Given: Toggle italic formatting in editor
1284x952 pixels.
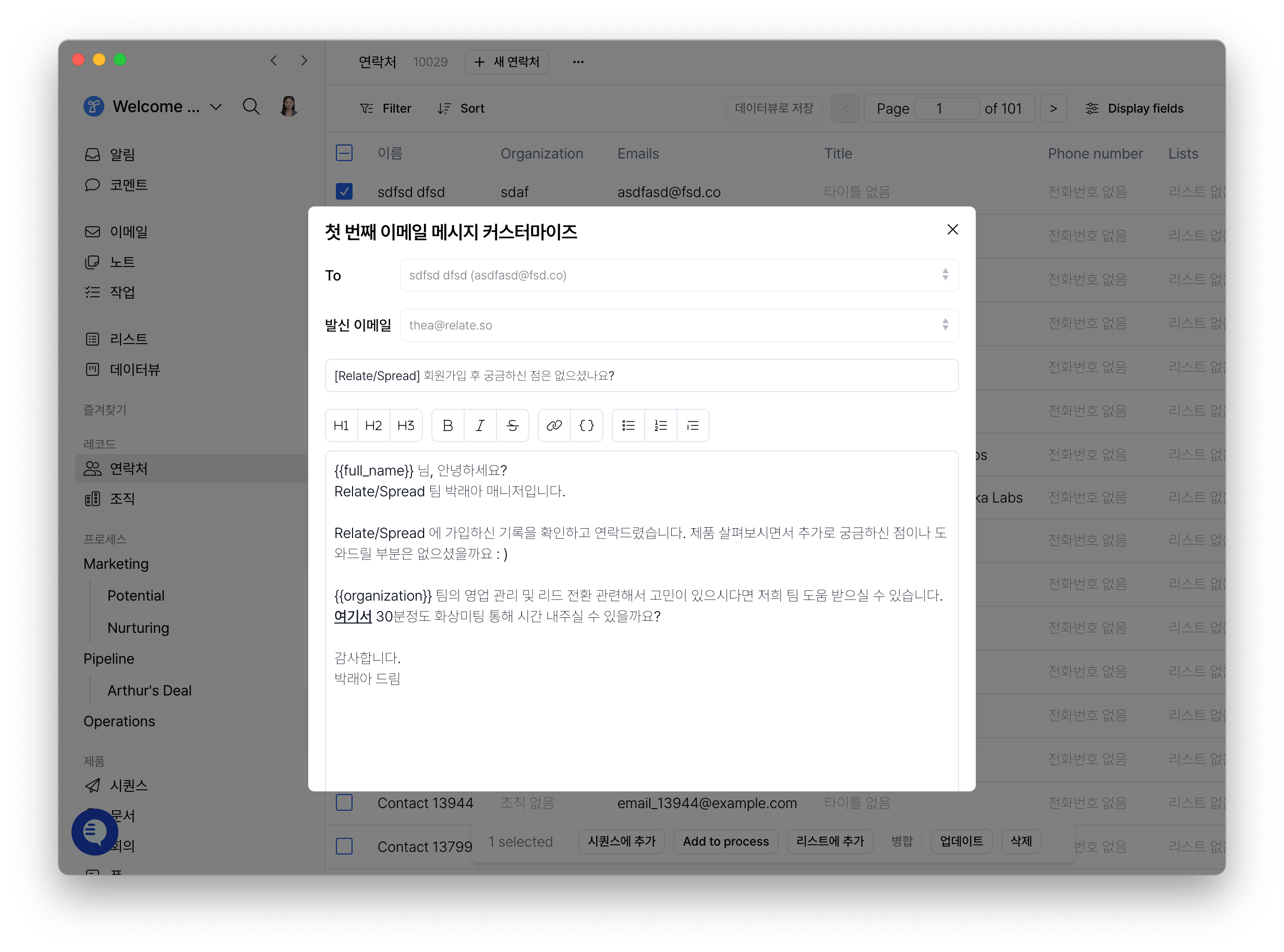Looking at the screenshot, I should point(480,425).
